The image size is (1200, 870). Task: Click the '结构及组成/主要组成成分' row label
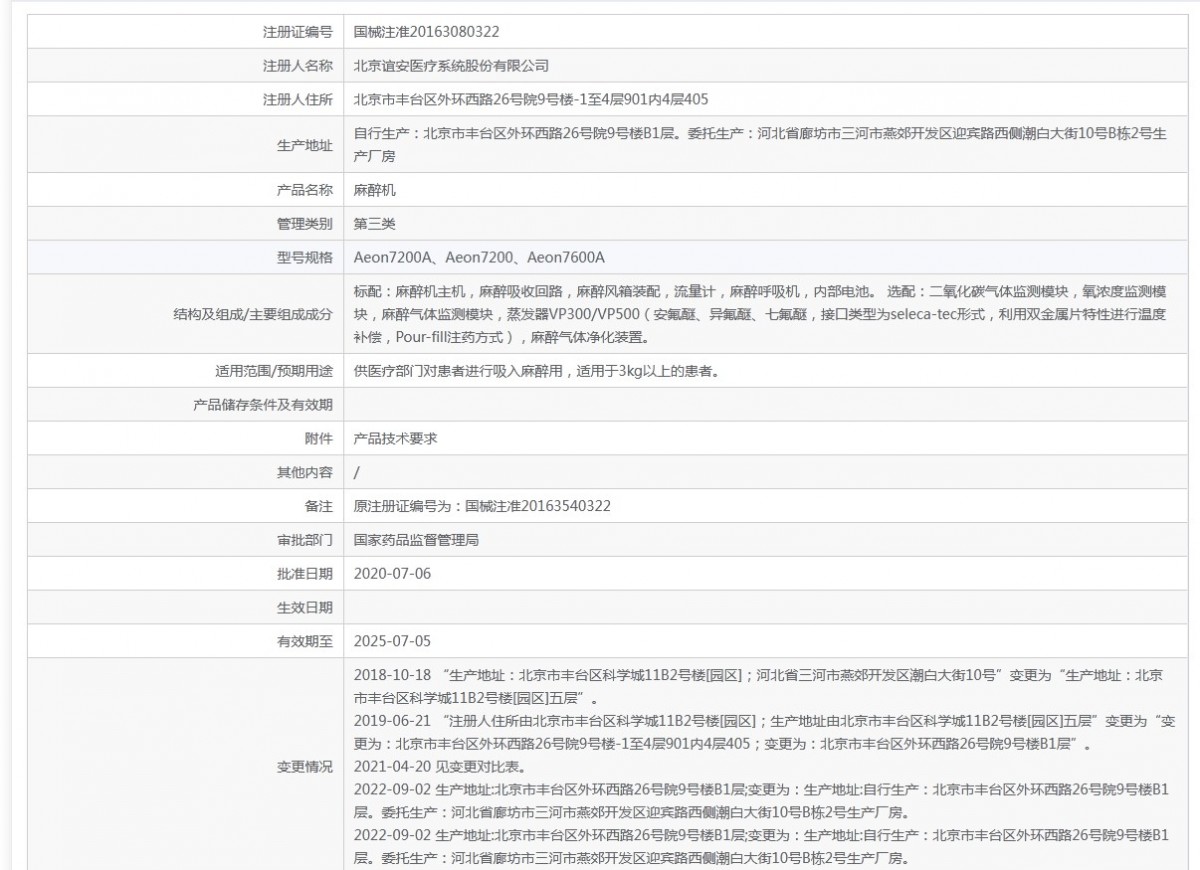tap(253, 314)
